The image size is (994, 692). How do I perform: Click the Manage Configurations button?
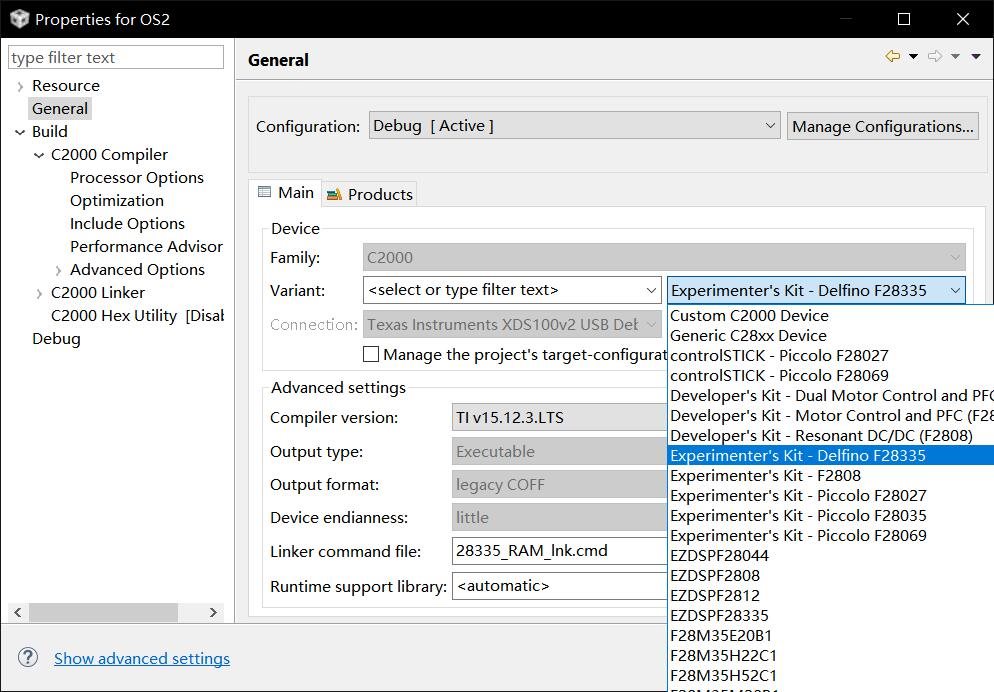(x=882, y=126)
